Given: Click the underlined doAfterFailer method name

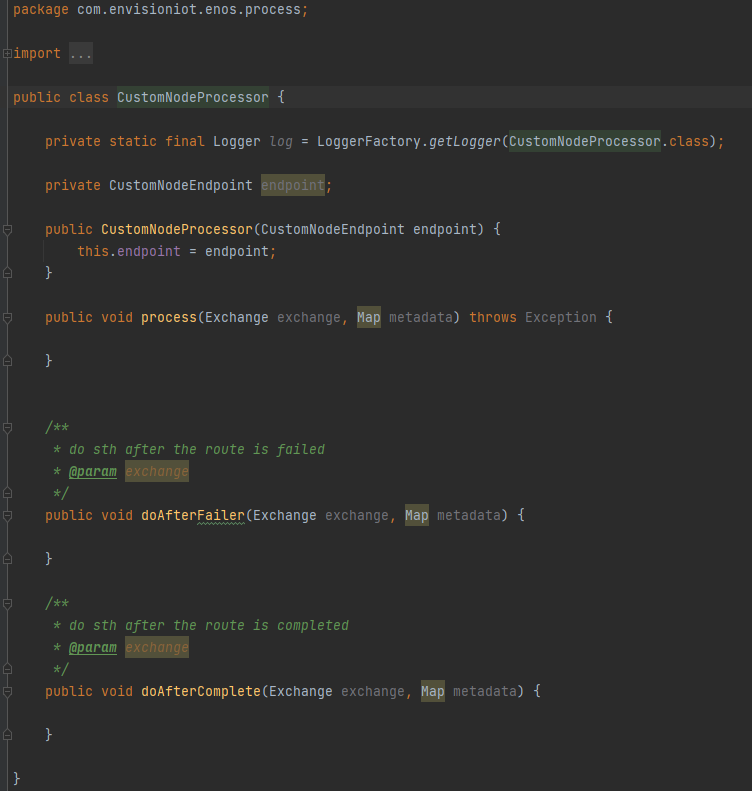Looking at the screenshot, I should [192, 515].
